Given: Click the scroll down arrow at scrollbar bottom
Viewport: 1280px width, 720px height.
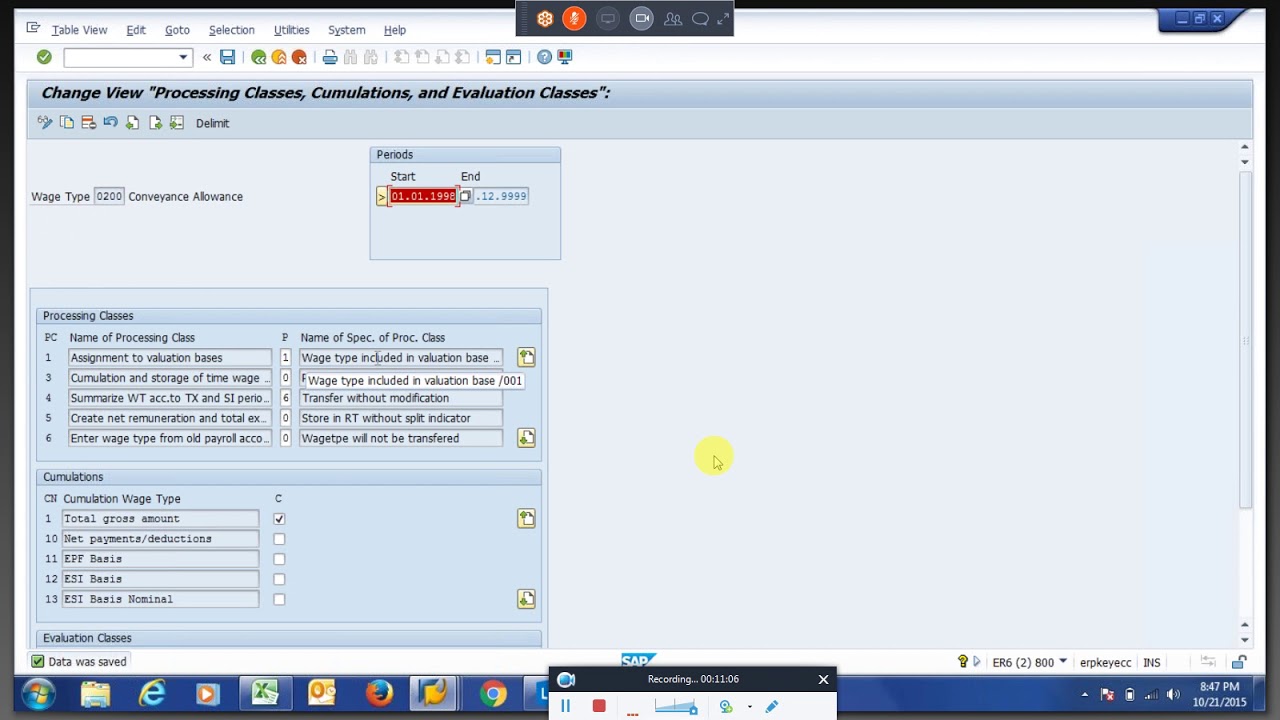Looking at the screenshot, I should (x=1245, y=639).
